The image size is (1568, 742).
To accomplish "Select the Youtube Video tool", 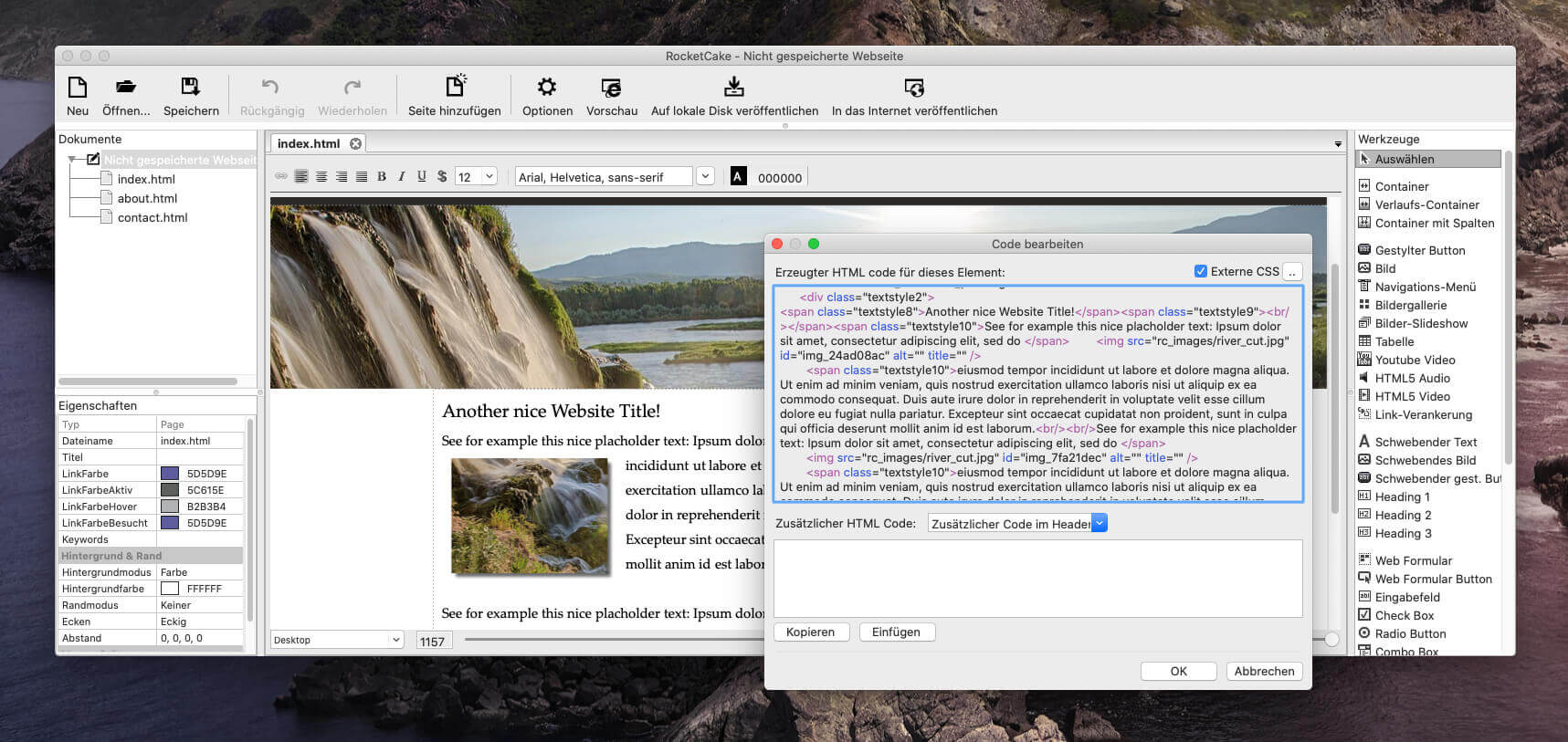I will (1415, 360).
